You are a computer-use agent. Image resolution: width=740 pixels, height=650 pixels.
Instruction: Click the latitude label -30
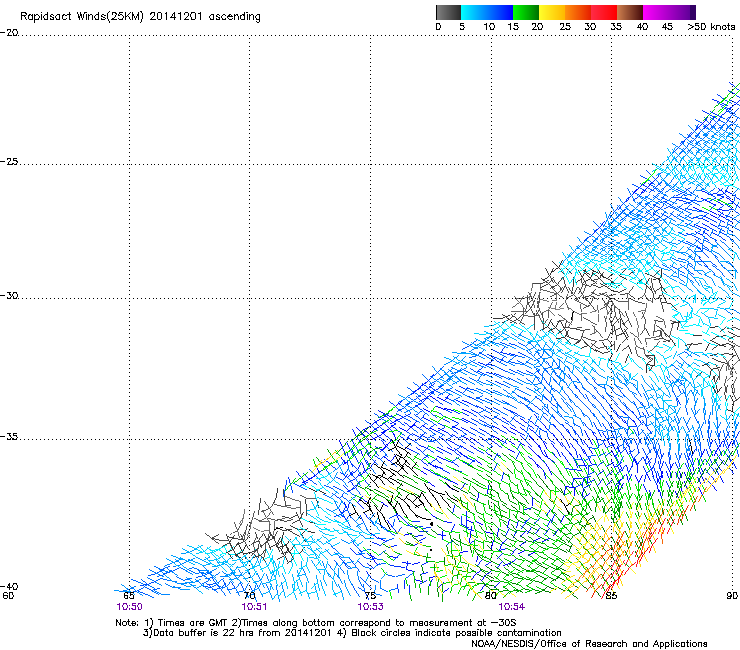[x=9, y=295]
